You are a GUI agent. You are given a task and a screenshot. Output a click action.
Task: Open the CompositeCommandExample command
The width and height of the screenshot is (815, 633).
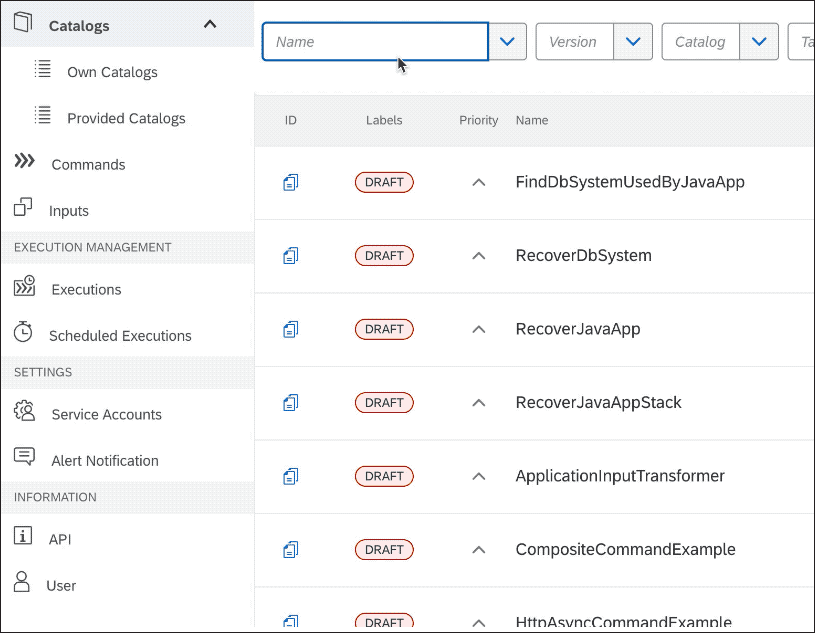(x=625, y=550)
